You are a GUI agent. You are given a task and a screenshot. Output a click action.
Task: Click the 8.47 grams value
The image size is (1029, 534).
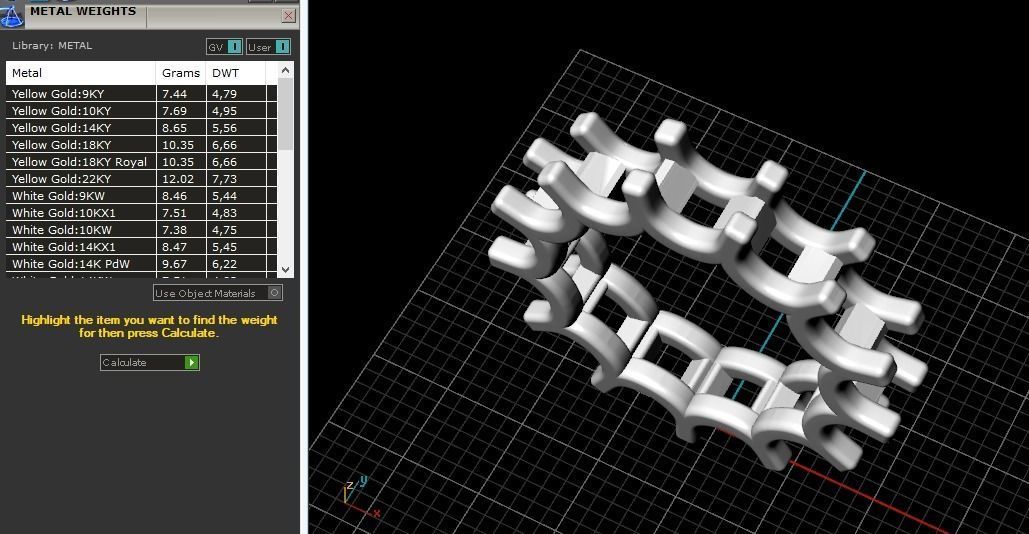point(175,247)
